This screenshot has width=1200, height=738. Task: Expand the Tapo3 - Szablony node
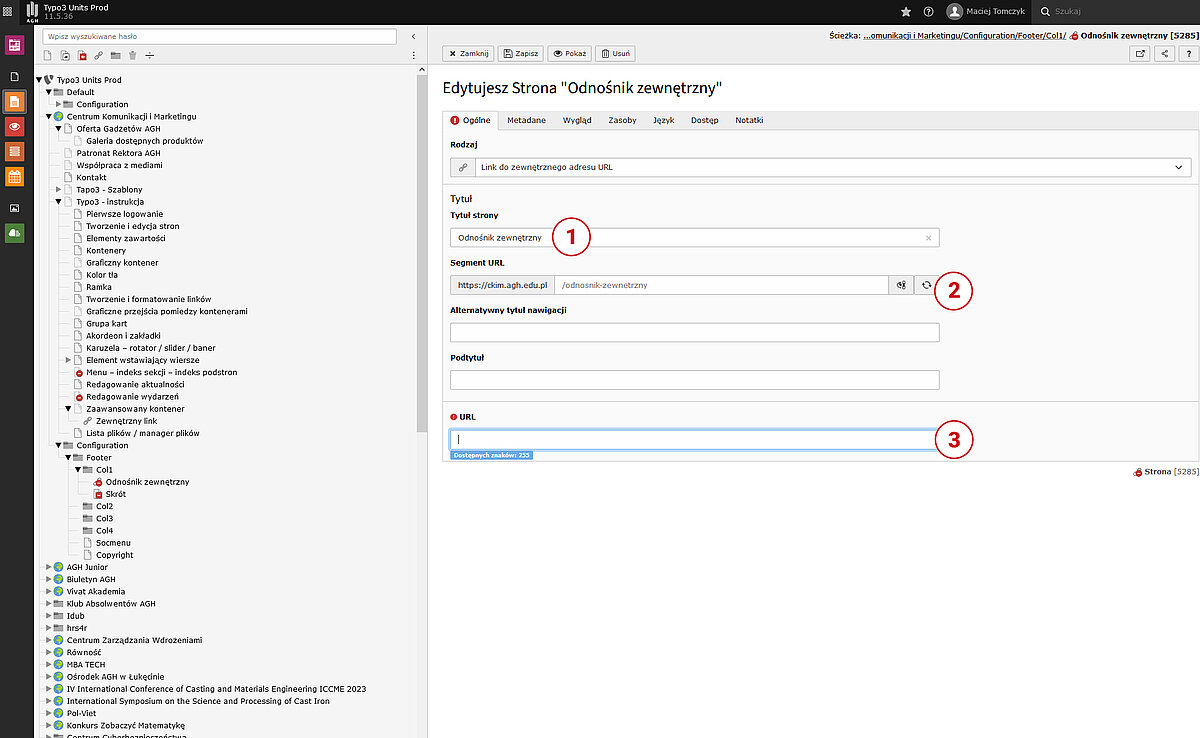pos(58,189)
